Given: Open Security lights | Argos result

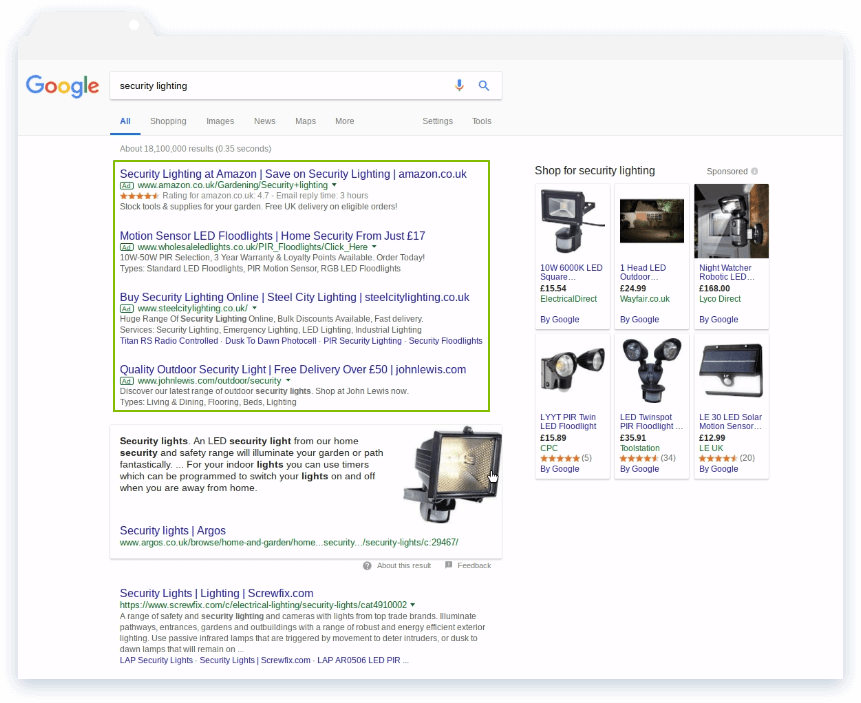Looking at the screenshot, I should [172, 531].
